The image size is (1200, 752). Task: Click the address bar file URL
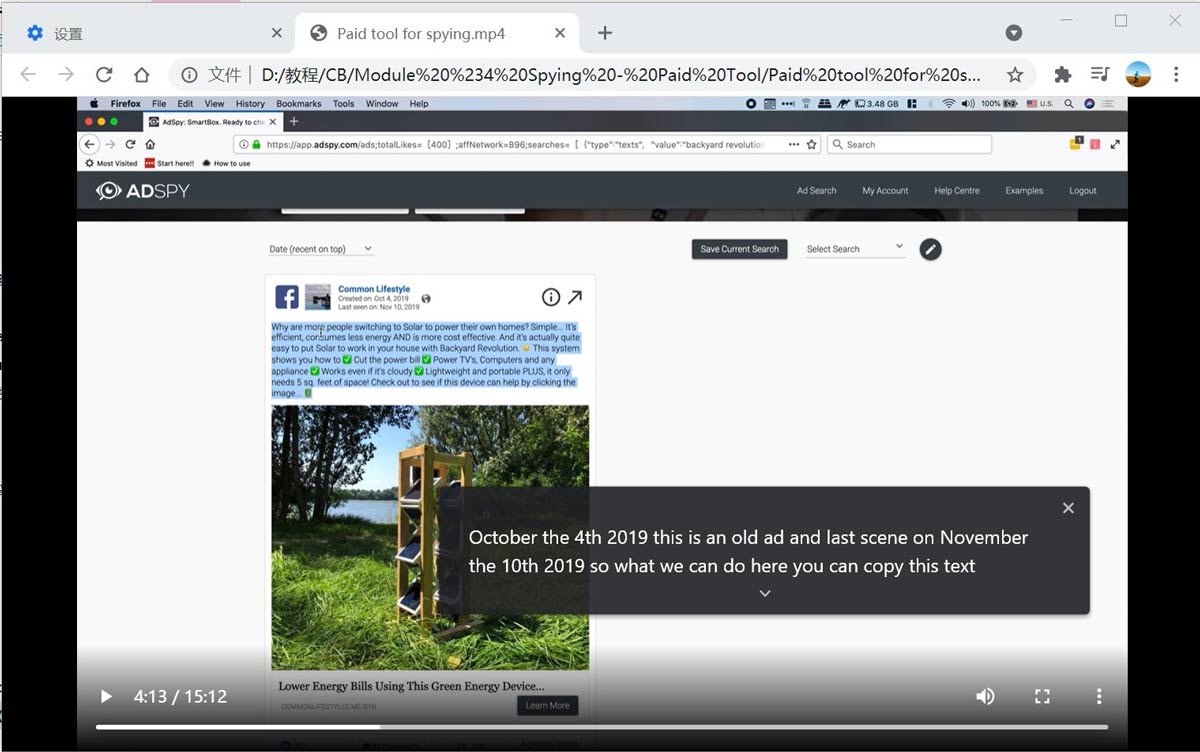point(620,75)
